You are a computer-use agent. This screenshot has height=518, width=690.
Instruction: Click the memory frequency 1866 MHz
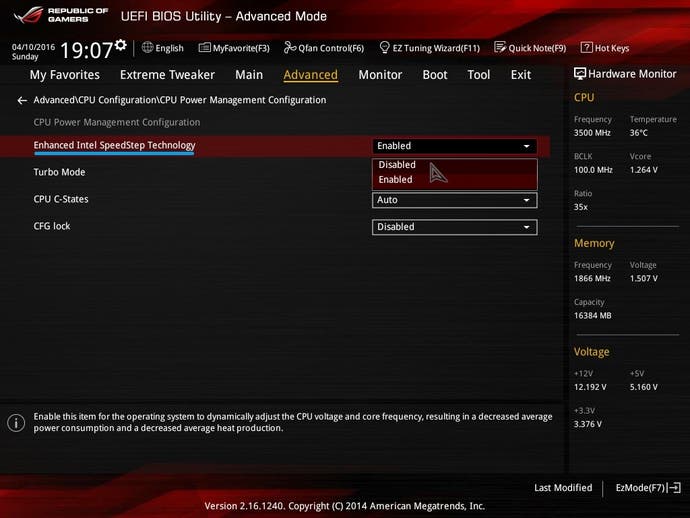click(x=592, y=279)
